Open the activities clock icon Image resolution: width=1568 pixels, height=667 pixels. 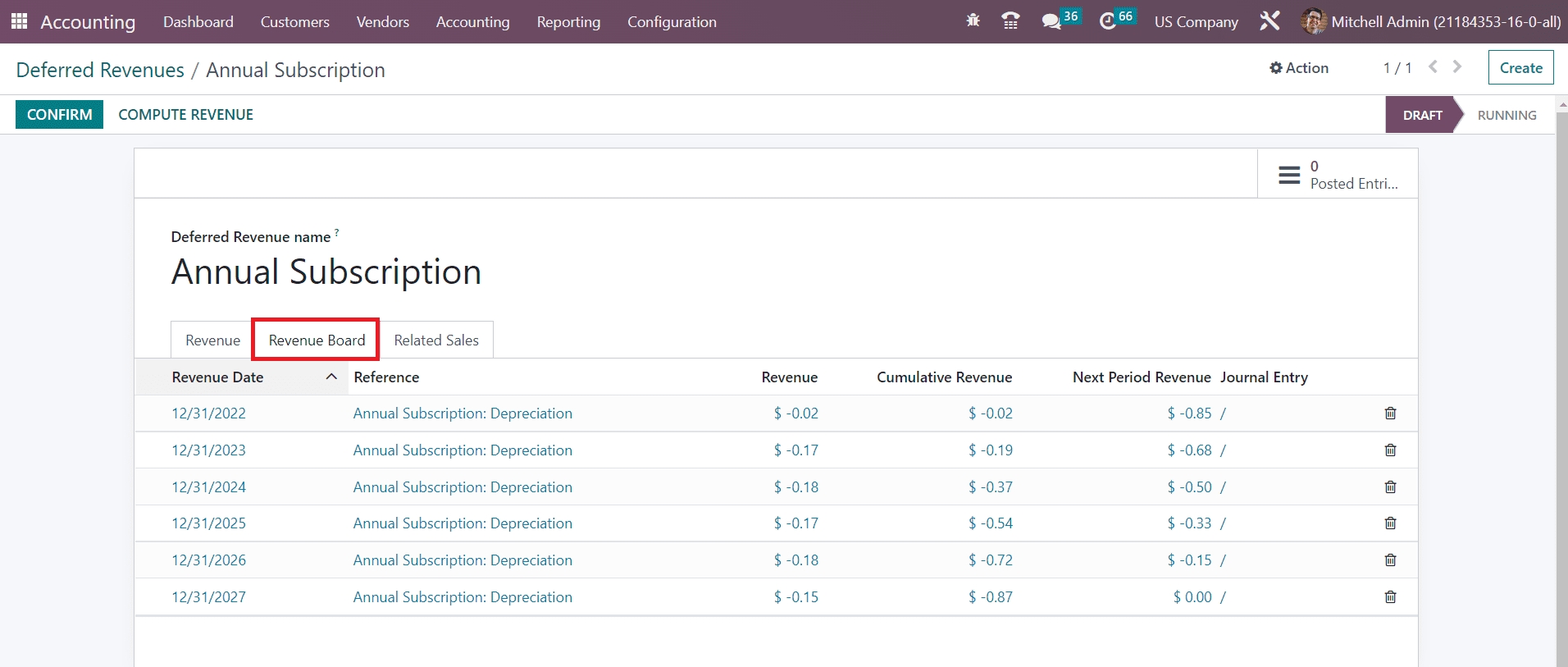1108,21
